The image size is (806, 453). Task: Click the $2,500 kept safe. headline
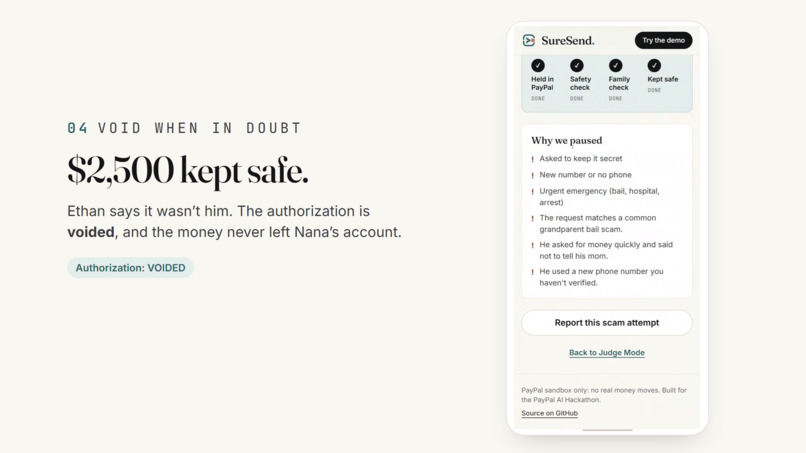[x=188, y=171]
